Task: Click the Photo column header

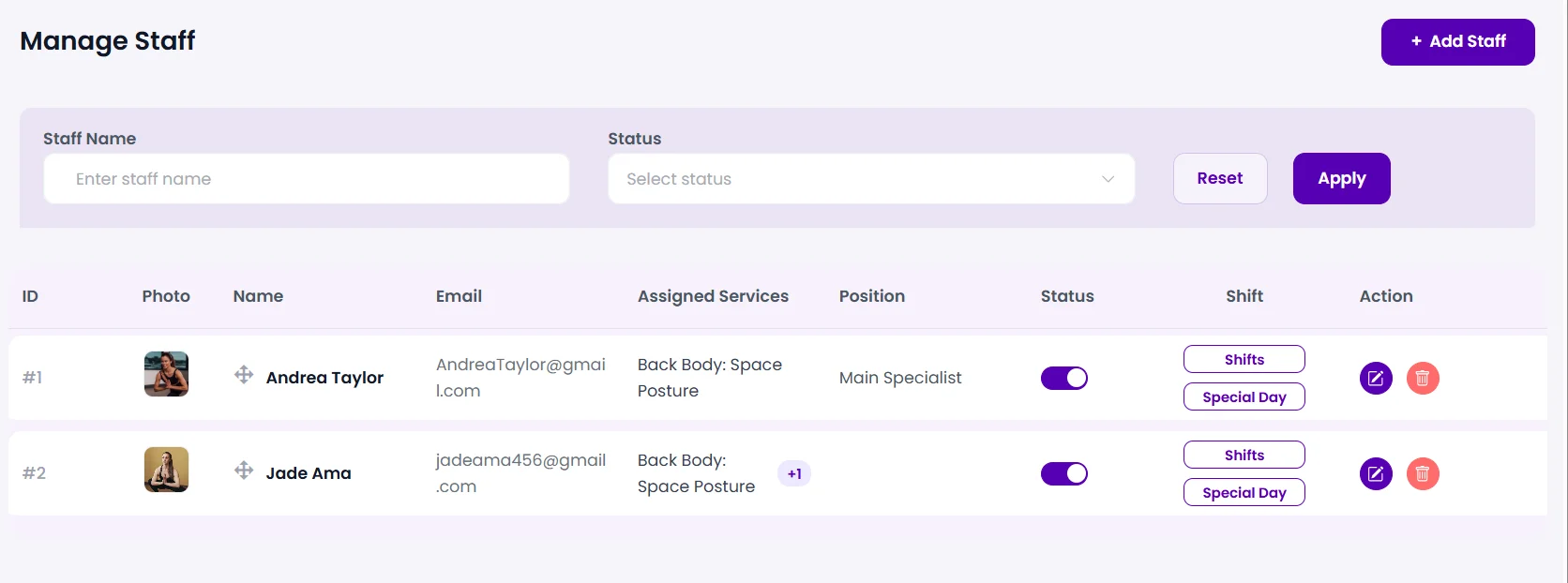Action: pos(166,296)
